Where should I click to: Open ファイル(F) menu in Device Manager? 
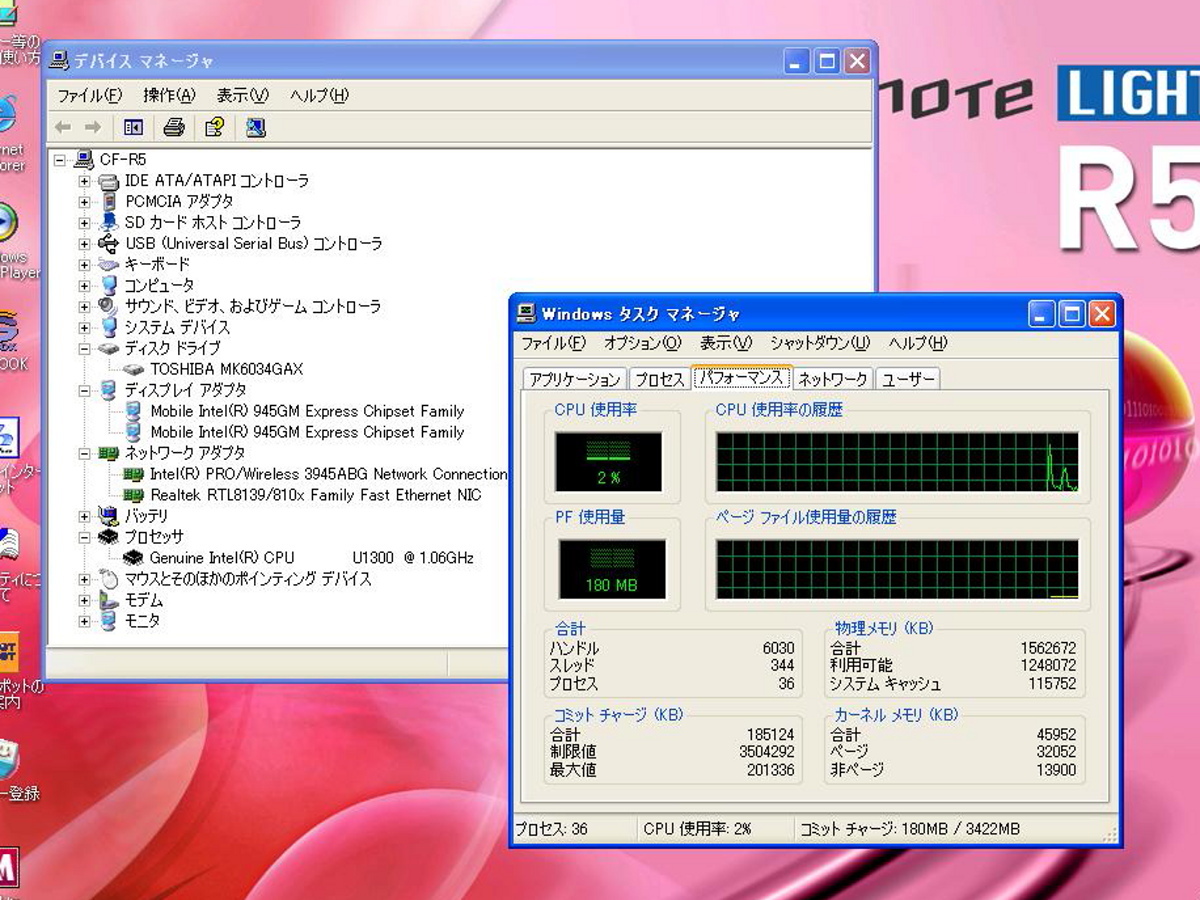[x=89, y=95]
